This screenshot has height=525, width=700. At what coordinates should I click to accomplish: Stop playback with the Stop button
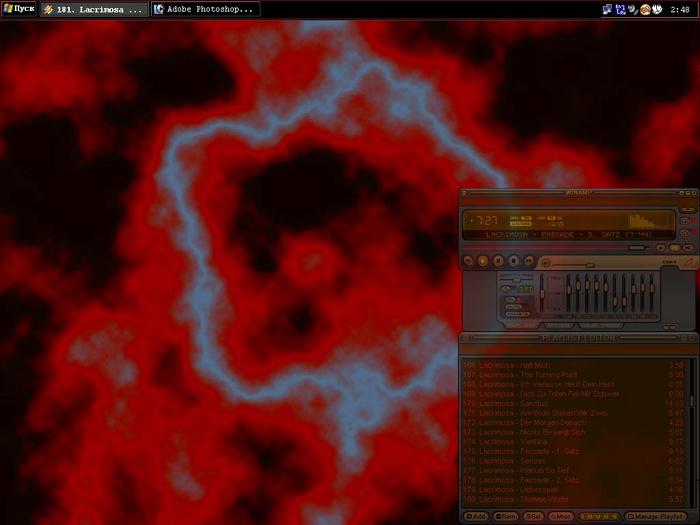[511, 261]
